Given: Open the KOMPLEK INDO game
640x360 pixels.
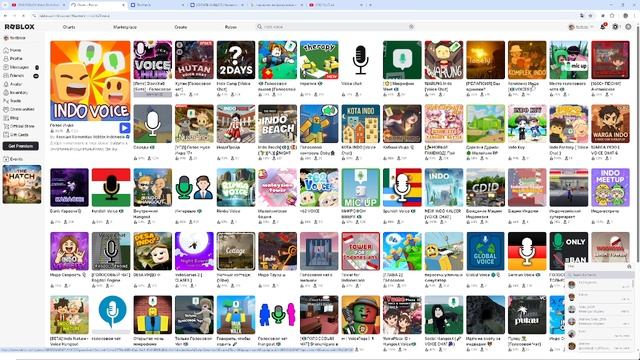Looking at the screenshot, I should (527, 60).
